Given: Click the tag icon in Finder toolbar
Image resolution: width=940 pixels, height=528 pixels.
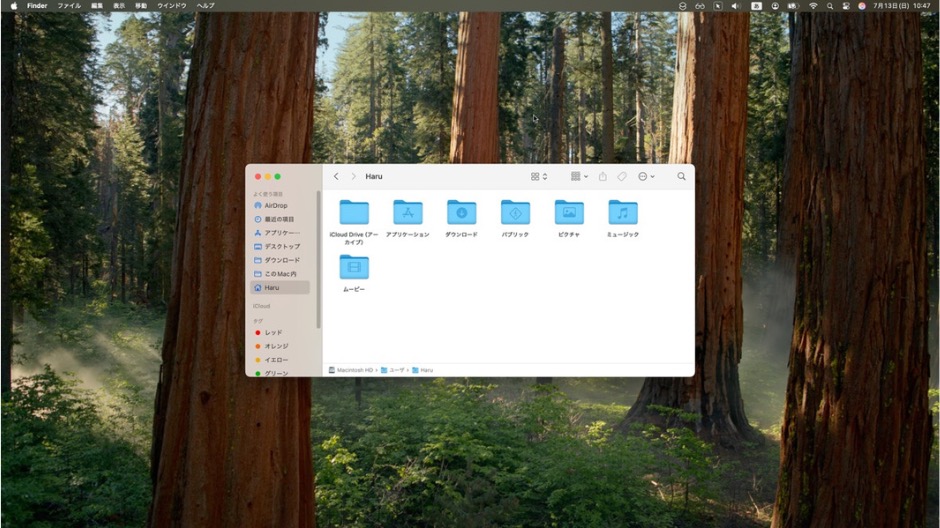Looking at the screenshot, I should click(x=622, y=176).
